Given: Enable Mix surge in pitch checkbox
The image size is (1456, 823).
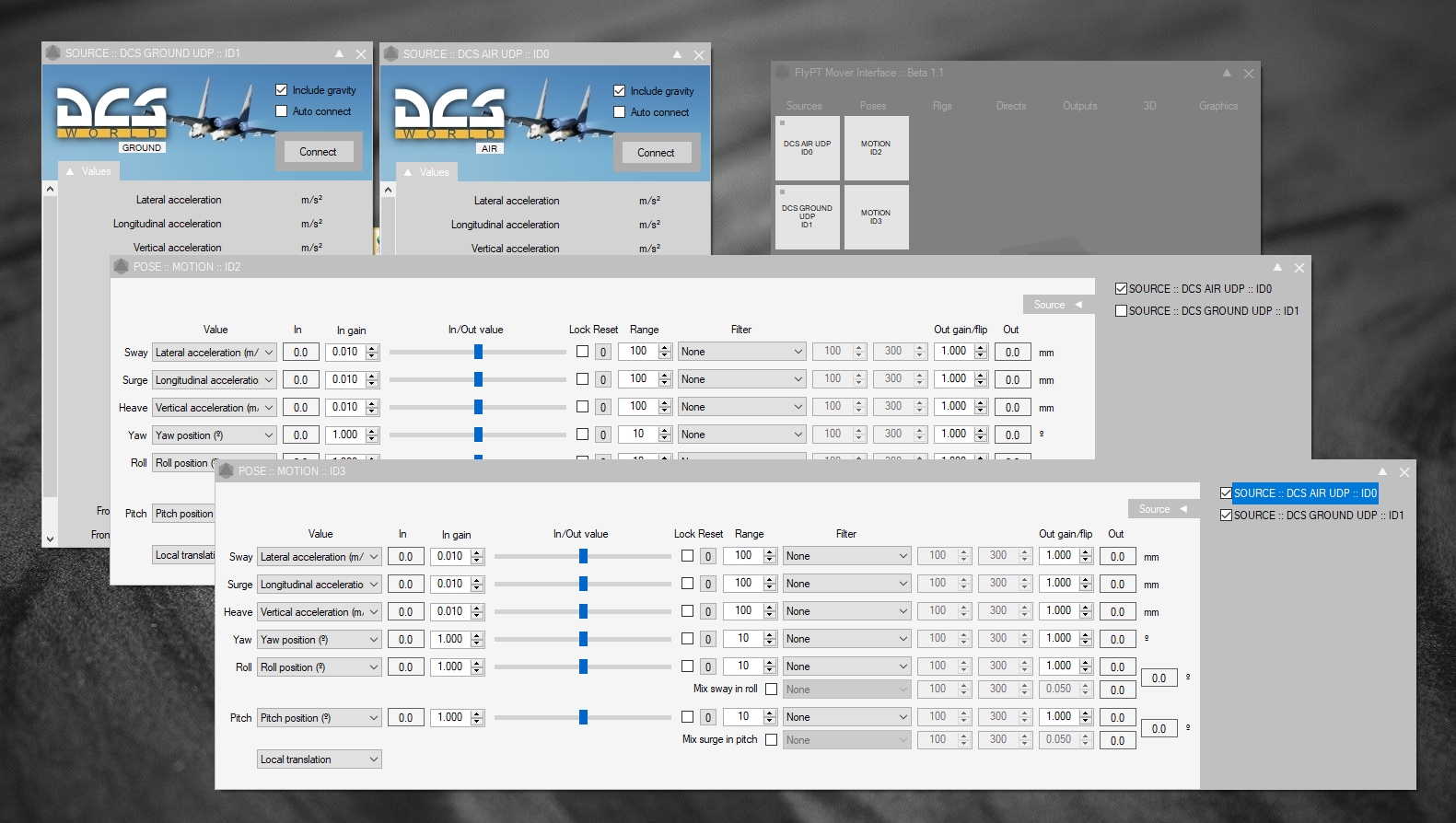Looking at the screenshot, I should [x=771, y=739].
